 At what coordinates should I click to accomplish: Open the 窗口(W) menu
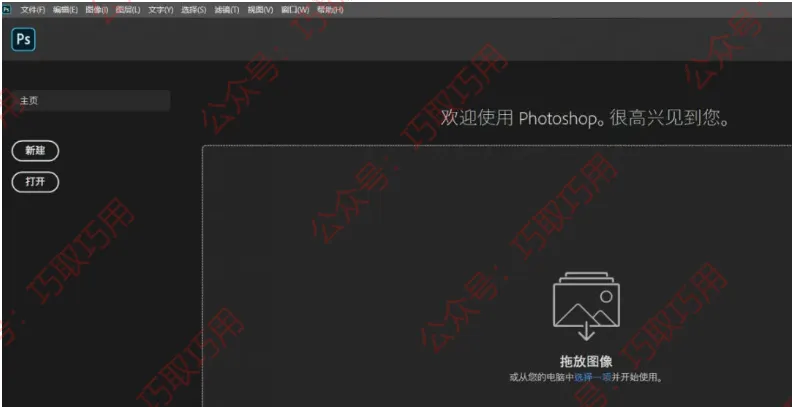(x=295, y=10)
